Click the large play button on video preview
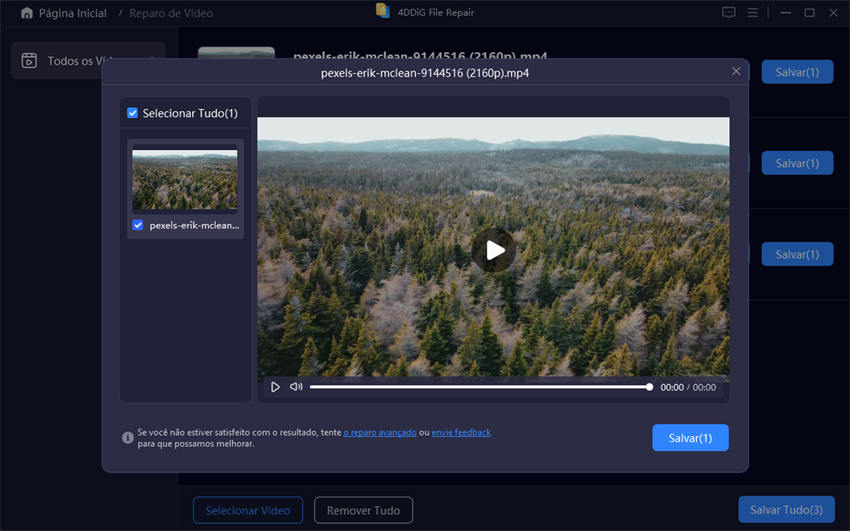The width and height of the screenshot is (850, 531). (x=493, y=251)
